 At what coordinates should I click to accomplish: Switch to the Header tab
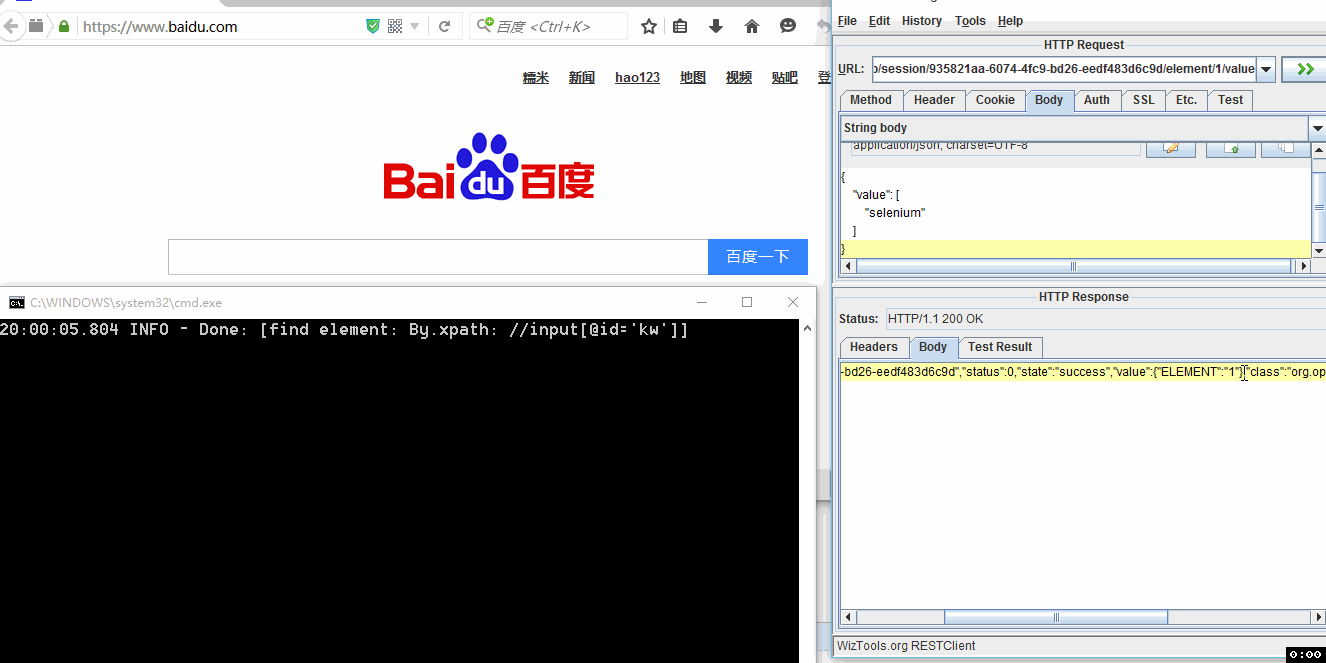(935, 100)
